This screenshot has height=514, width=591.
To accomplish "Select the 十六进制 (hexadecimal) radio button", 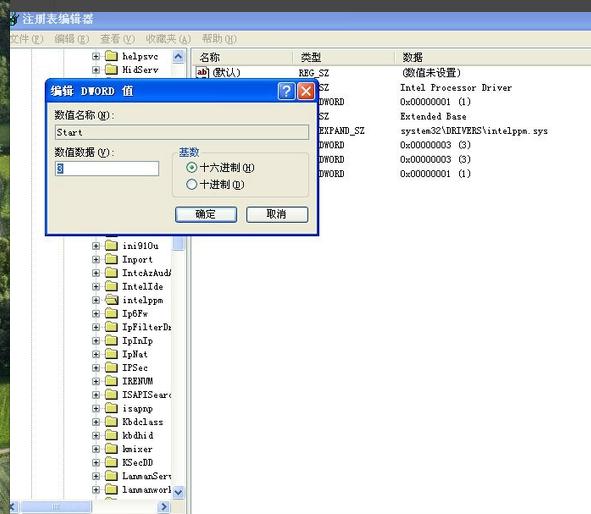I will [x=191, y=167].
